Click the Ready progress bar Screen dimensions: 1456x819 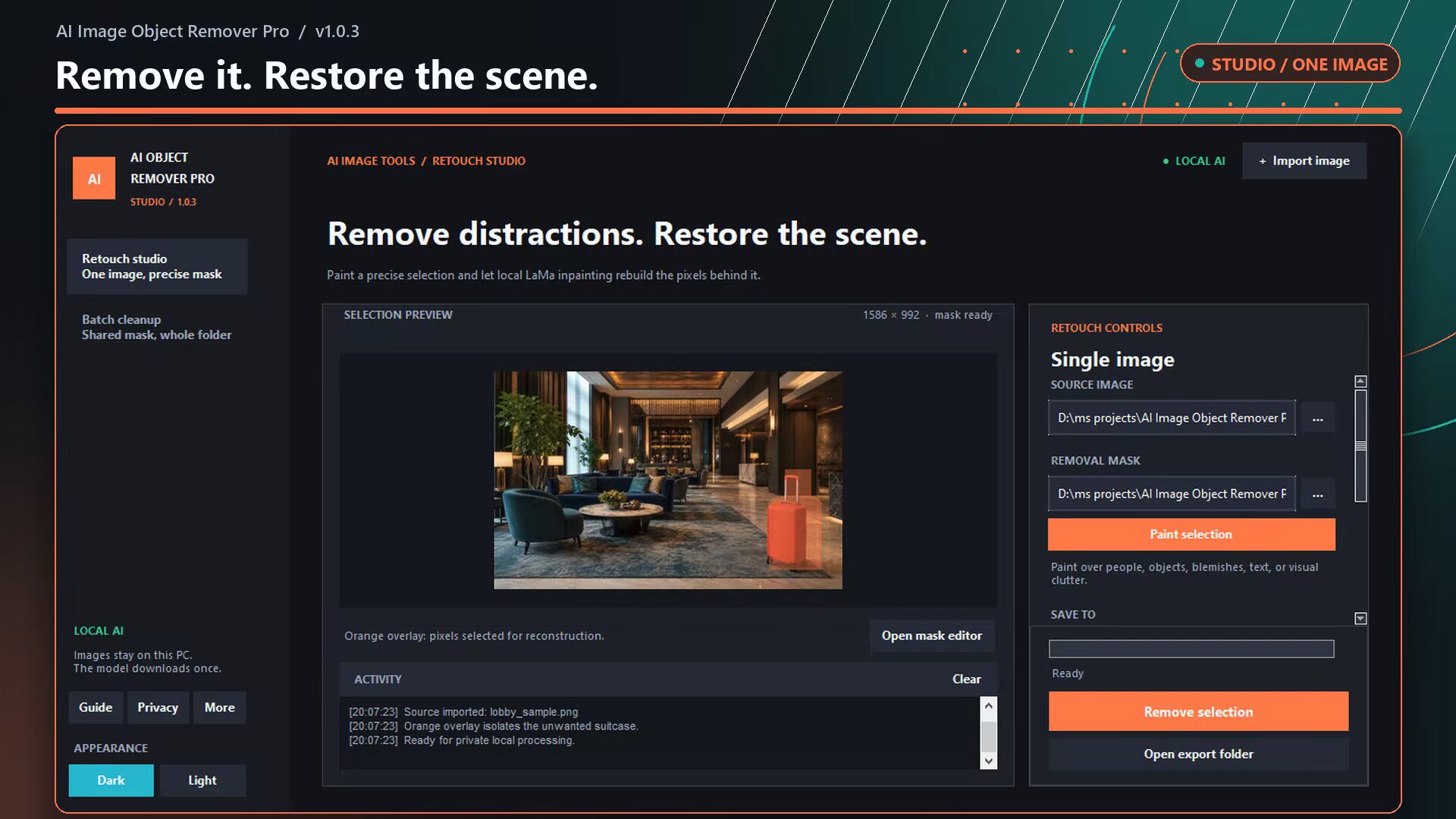(1191, 648)
